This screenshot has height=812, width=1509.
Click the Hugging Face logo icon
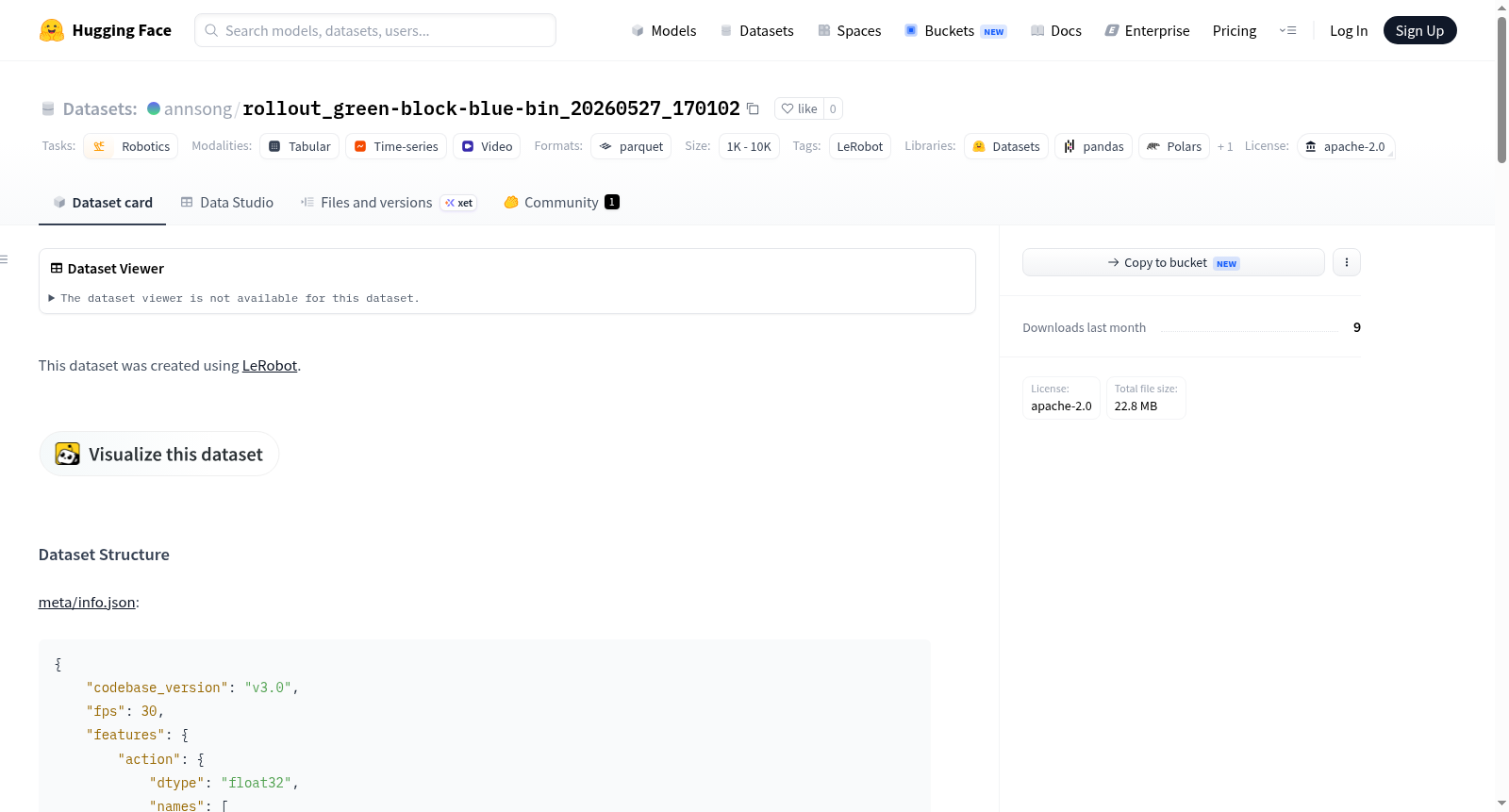(52, 30)
